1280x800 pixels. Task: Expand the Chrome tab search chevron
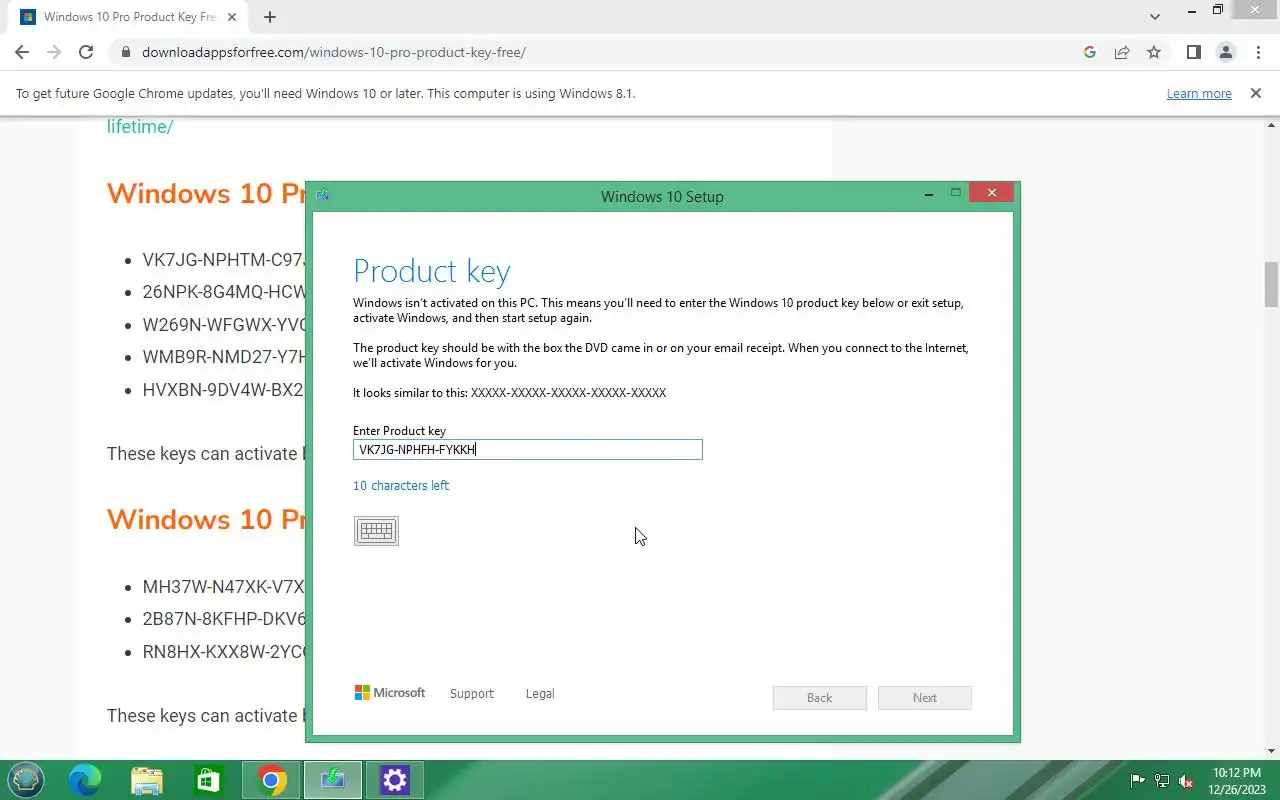pos(1155,17)
